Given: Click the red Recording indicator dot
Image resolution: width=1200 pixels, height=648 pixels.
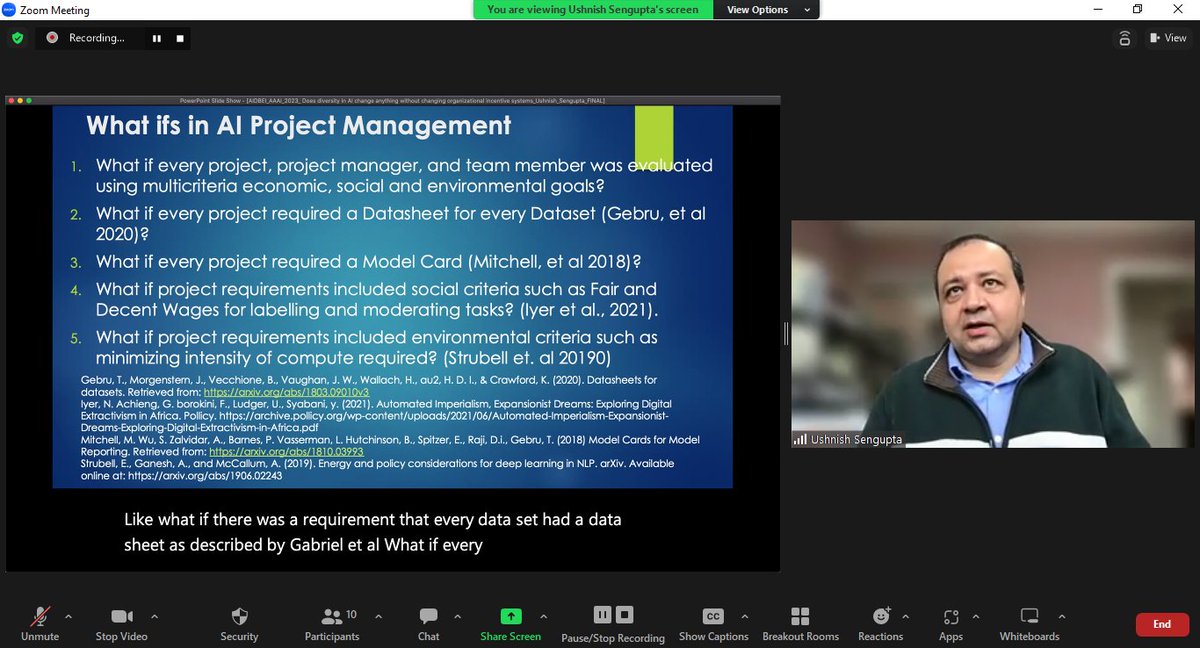Looking at the screenshot, I should click(x=52, y=38).
